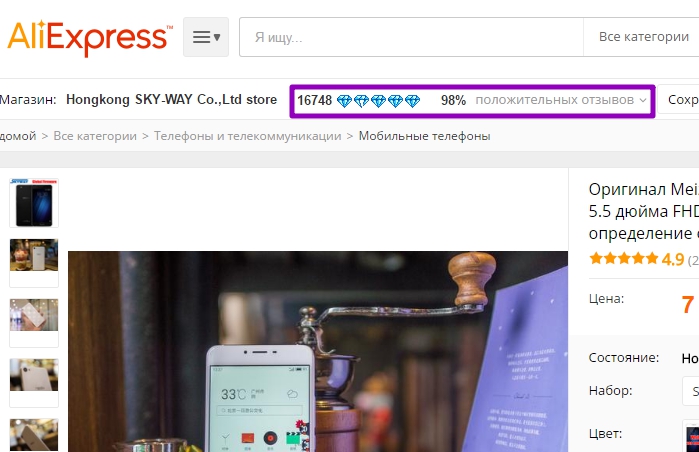Image resolution: width=699 pixels, height=452 pixels.
Task: Open 'Мобильные телефоны' breadcrumb
Action: [x=424, y=136]
